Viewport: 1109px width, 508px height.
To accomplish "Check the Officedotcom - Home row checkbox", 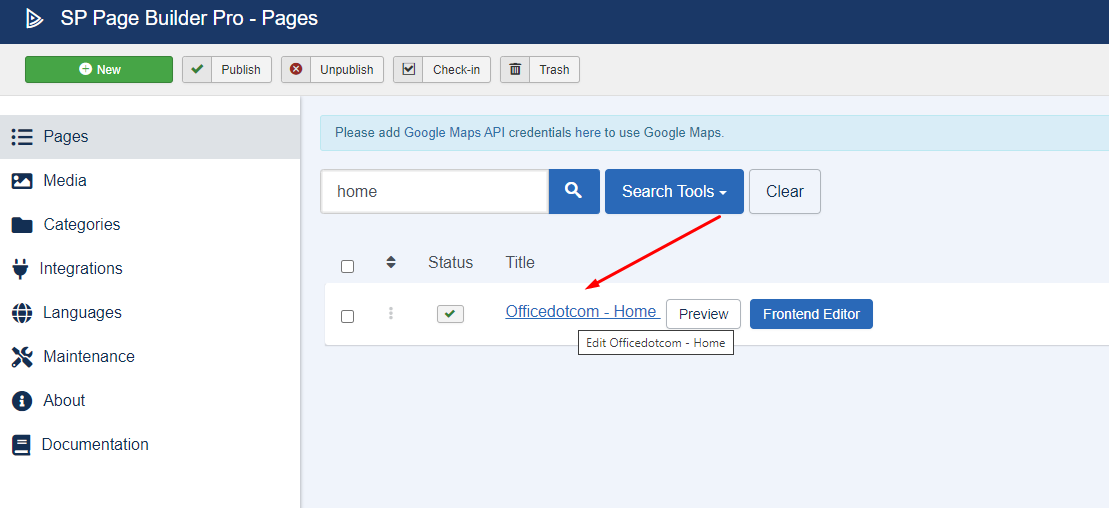I will pos(347,316).
